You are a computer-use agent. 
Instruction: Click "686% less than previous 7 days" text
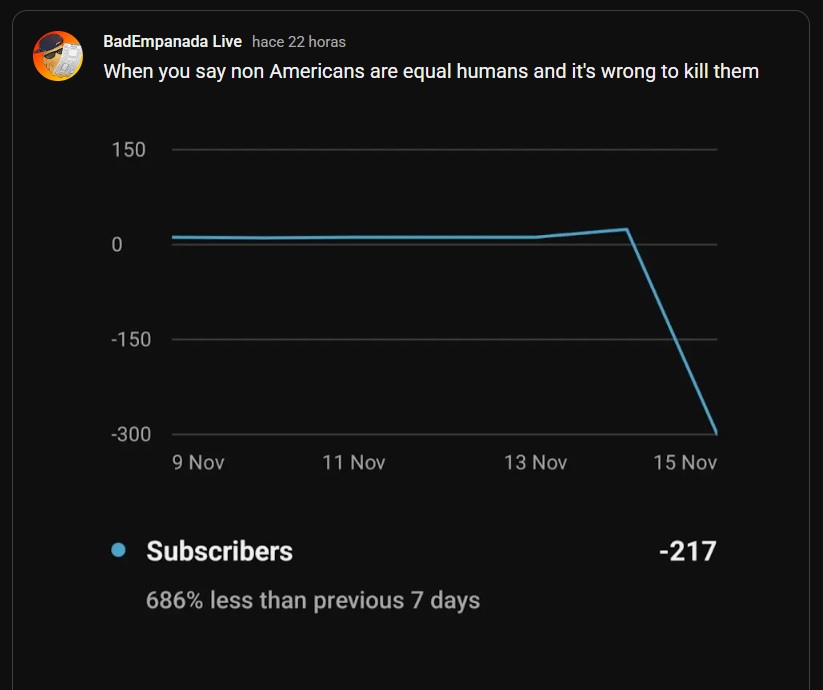pyautogui.click(x=313, y=600)
